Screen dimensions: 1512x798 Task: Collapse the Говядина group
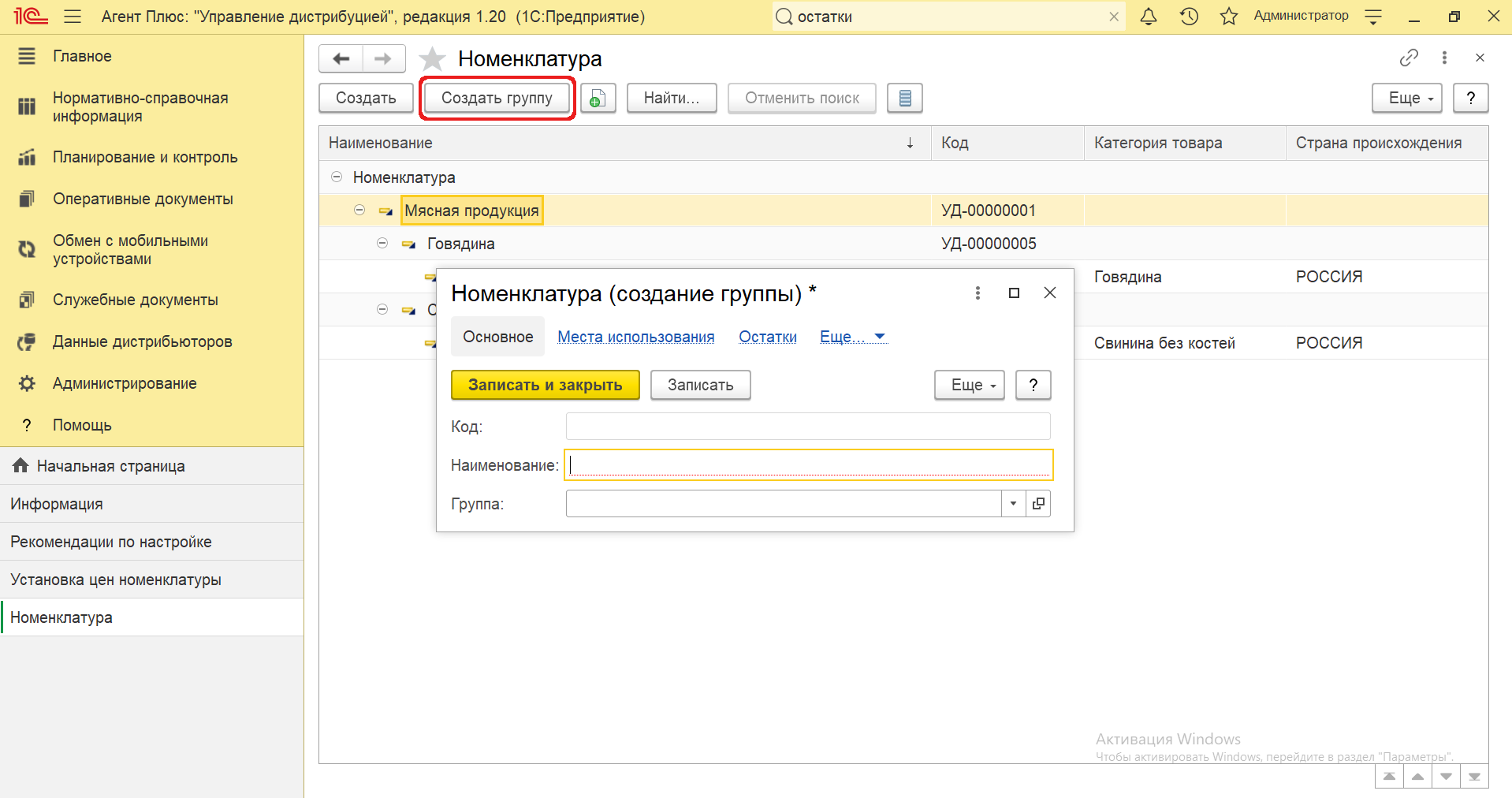[382, 243]
